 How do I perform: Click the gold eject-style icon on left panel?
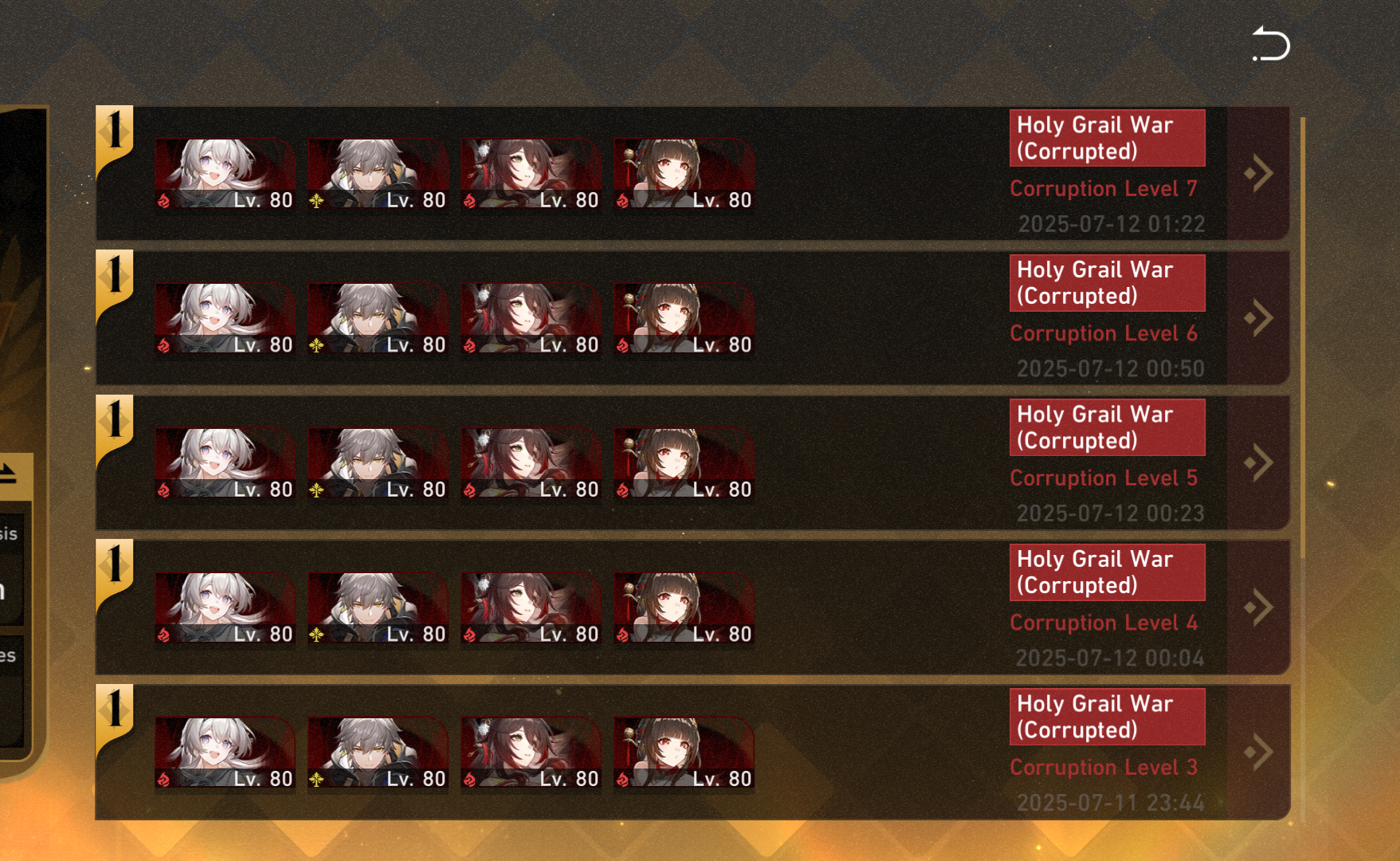[x=9, y=474]
